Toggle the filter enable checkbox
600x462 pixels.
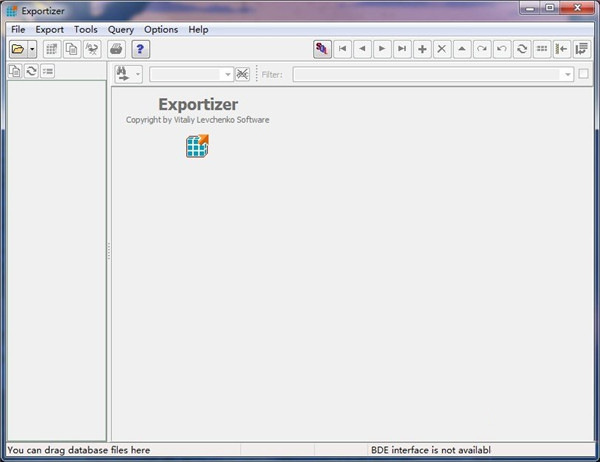click(583, 73)
